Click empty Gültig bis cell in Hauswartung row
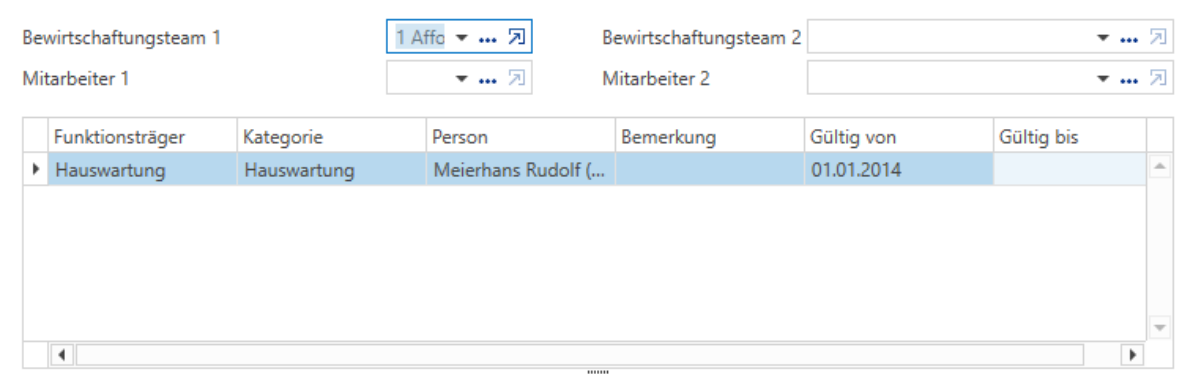The width and height of the screenshot is (1193, 391). click(1070, 170)
